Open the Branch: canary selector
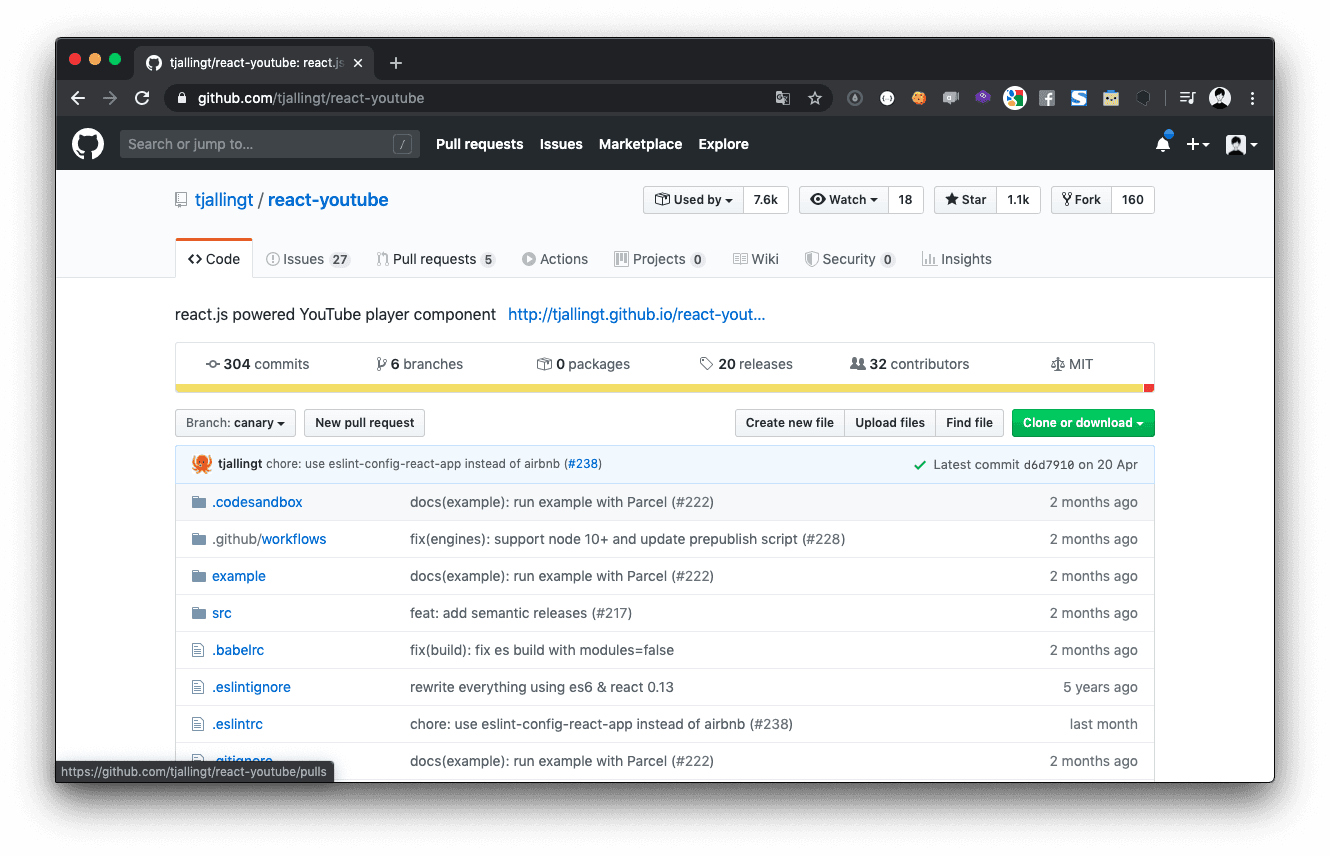This screenshot has width=1330, height=856. pyautogui.click(x=235, y=423)
